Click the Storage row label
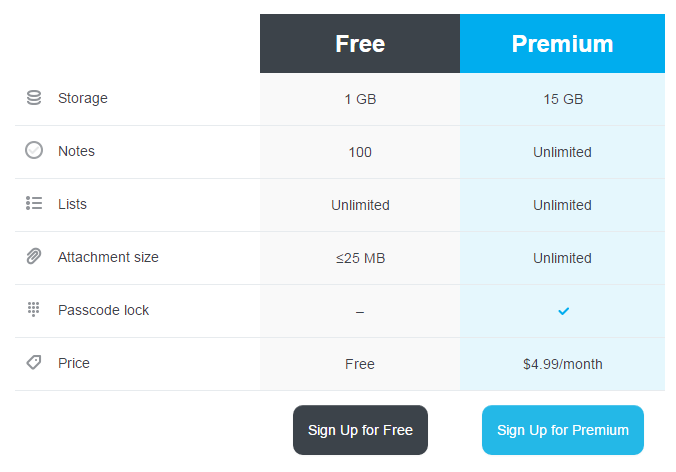The width and height of the screenshot is (676, 472). pos(83,98)
